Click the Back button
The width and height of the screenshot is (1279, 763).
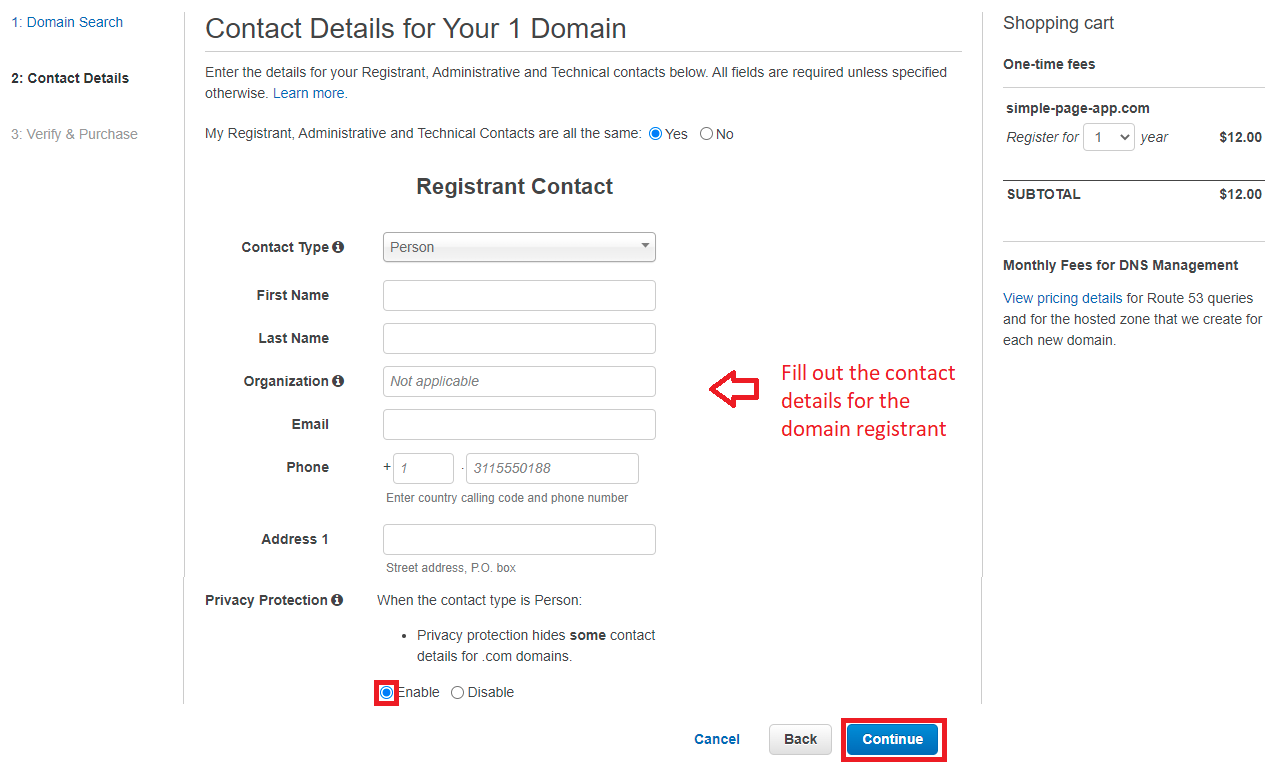(x=800, y=739)
